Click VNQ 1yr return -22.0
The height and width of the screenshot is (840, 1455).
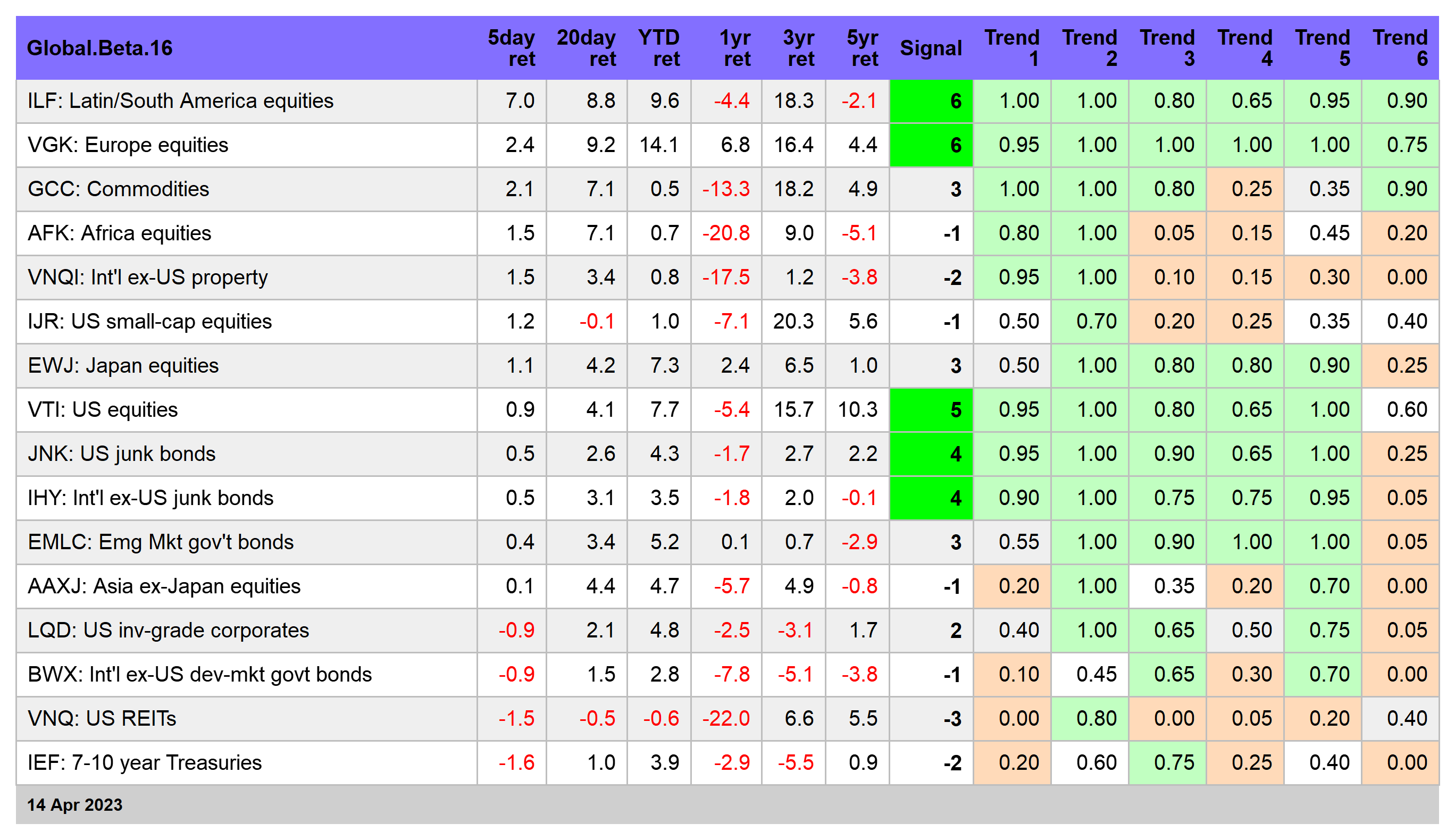pos(726,719)
